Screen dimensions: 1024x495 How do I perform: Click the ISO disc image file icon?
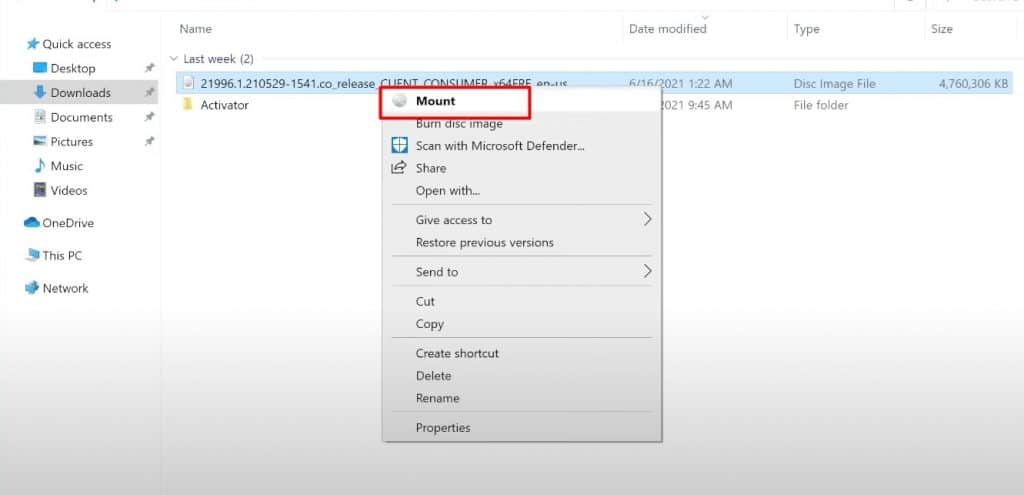pos(188,83)
